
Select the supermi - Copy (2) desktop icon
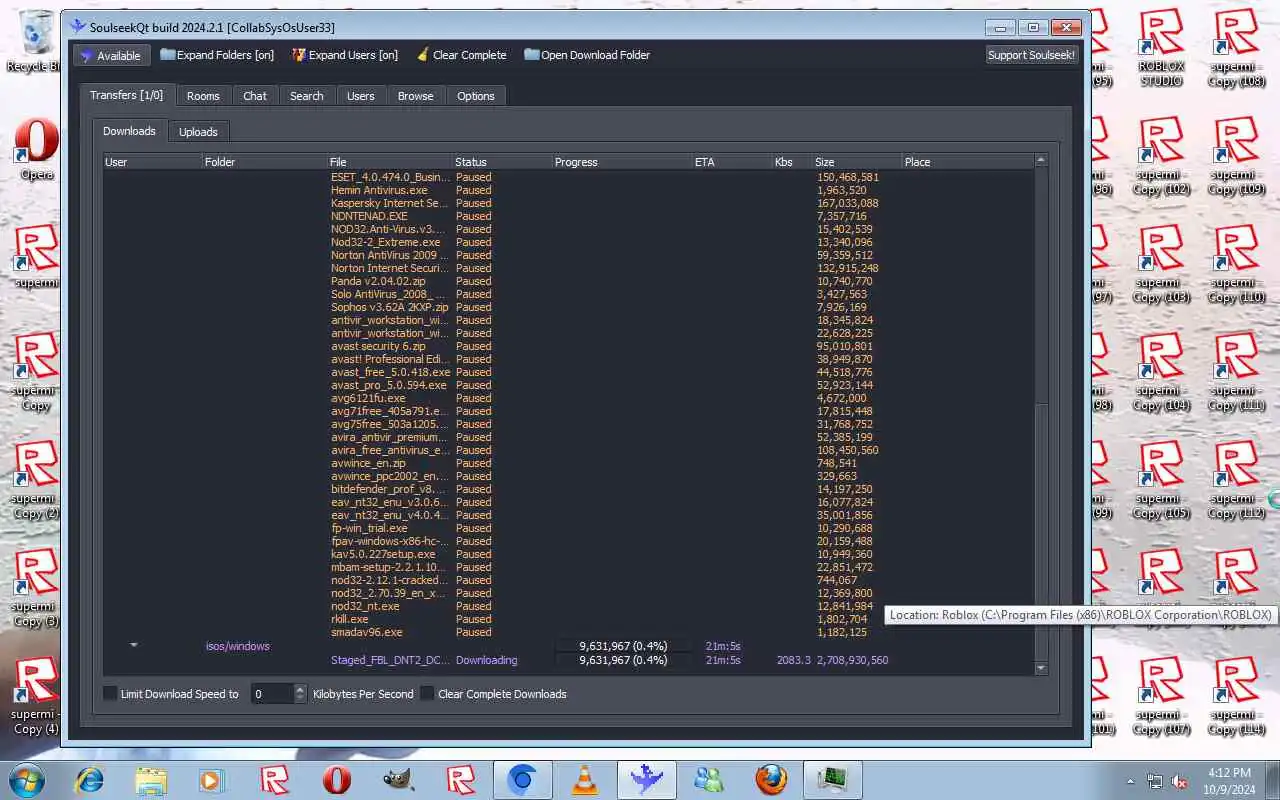36,479
